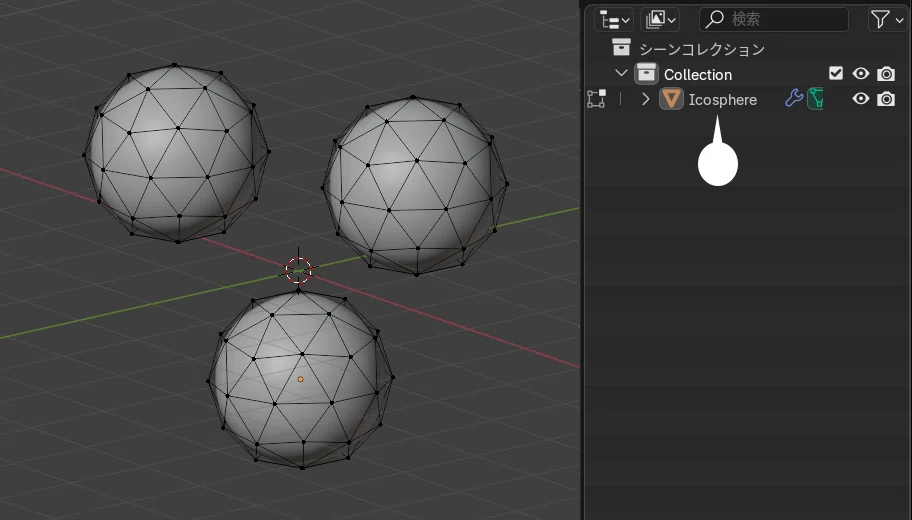Viewport: 912px width, 520px height.
Task: Hide Icosphere in viewport via eye icon
Action: [861, 98]
